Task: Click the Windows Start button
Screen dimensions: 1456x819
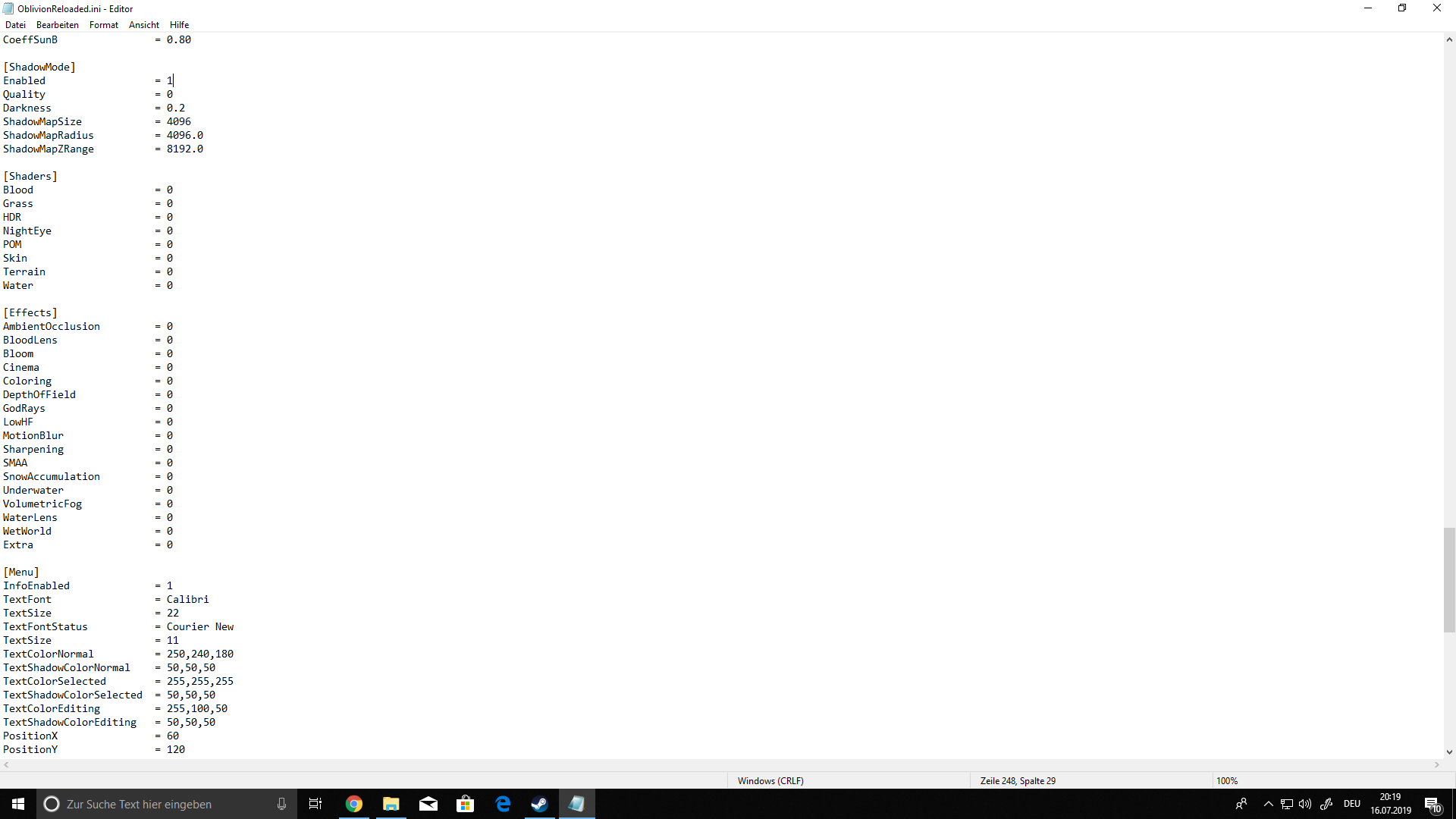Action: (18, 804)
